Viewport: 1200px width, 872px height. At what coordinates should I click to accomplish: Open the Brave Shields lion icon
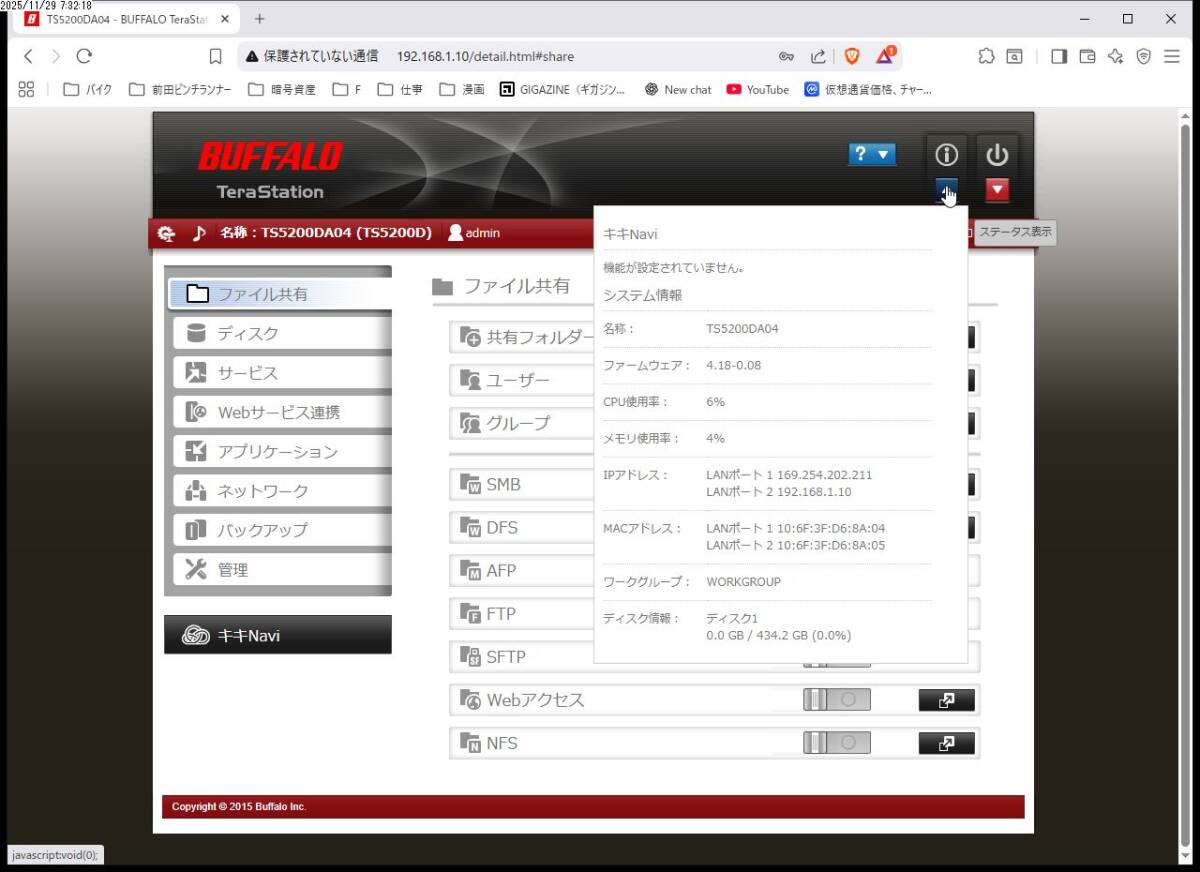(x=852, y=56)
